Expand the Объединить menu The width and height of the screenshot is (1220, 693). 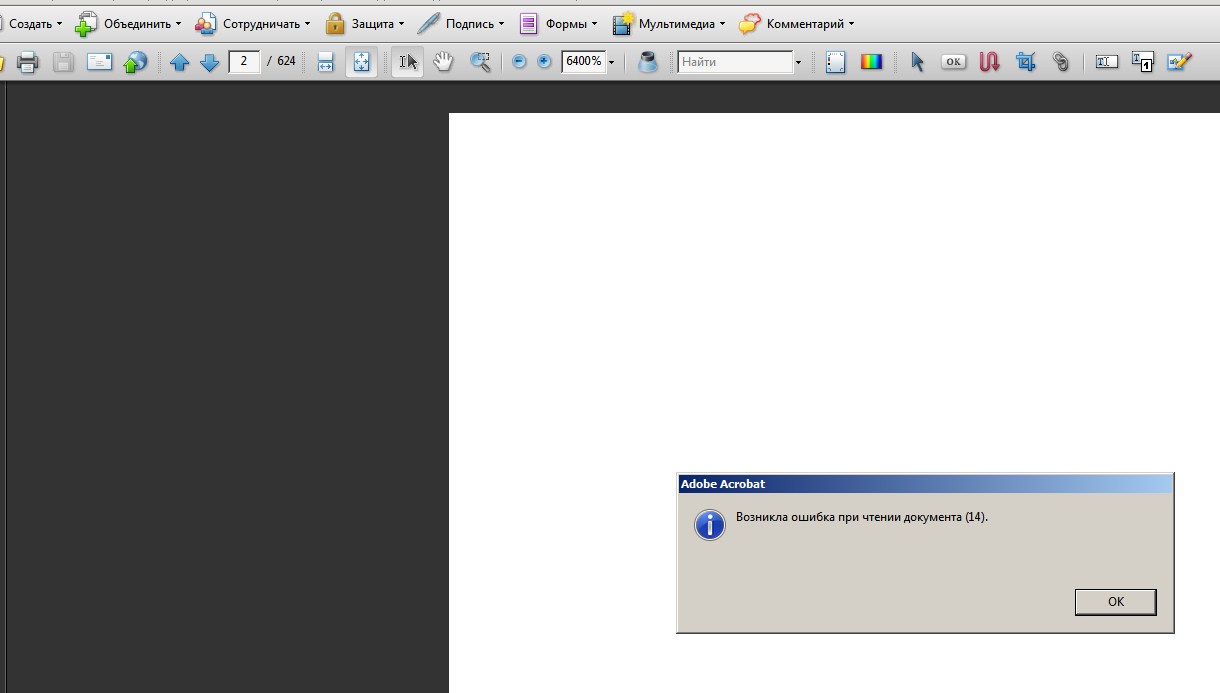129,23
